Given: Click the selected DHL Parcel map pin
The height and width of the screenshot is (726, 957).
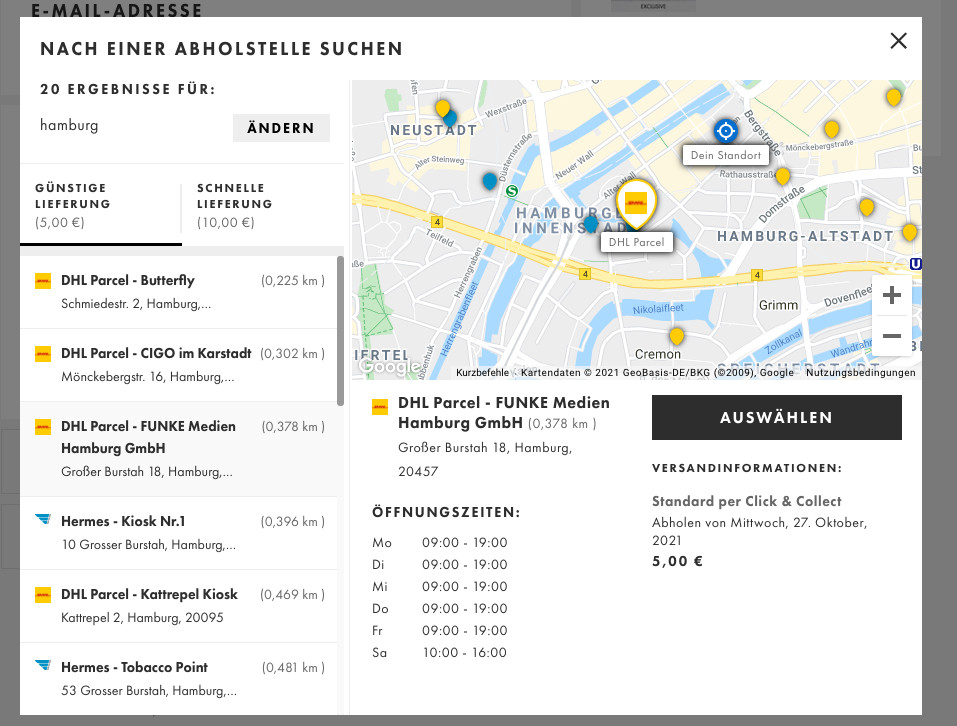Looking at the screenshot, I should [x=636, y=203].
